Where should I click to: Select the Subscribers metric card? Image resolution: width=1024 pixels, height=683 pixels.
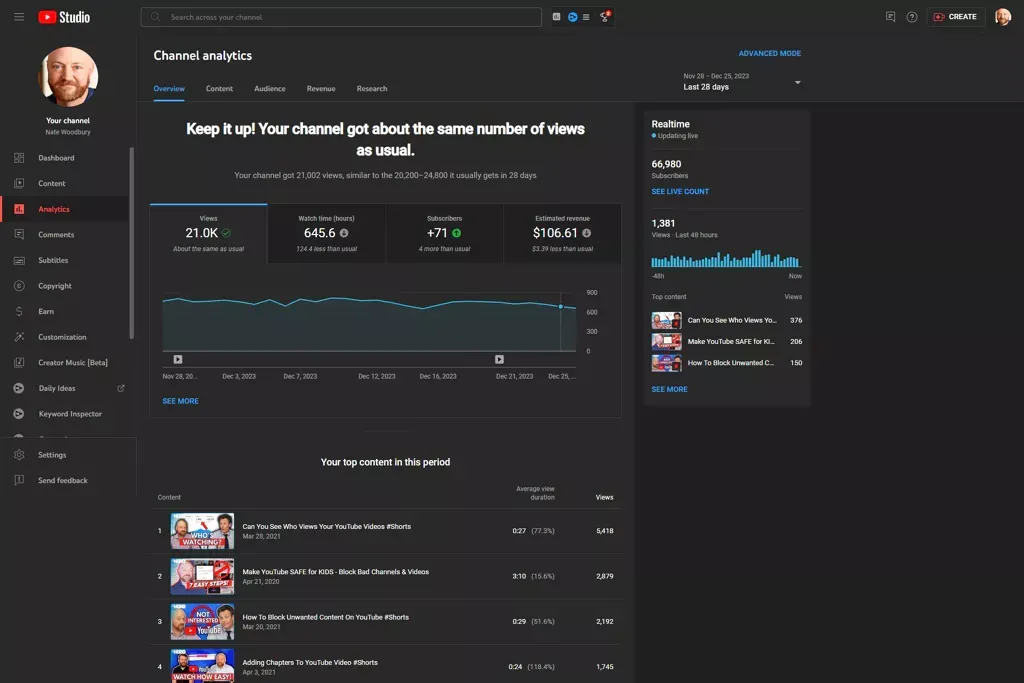(444, 234)
